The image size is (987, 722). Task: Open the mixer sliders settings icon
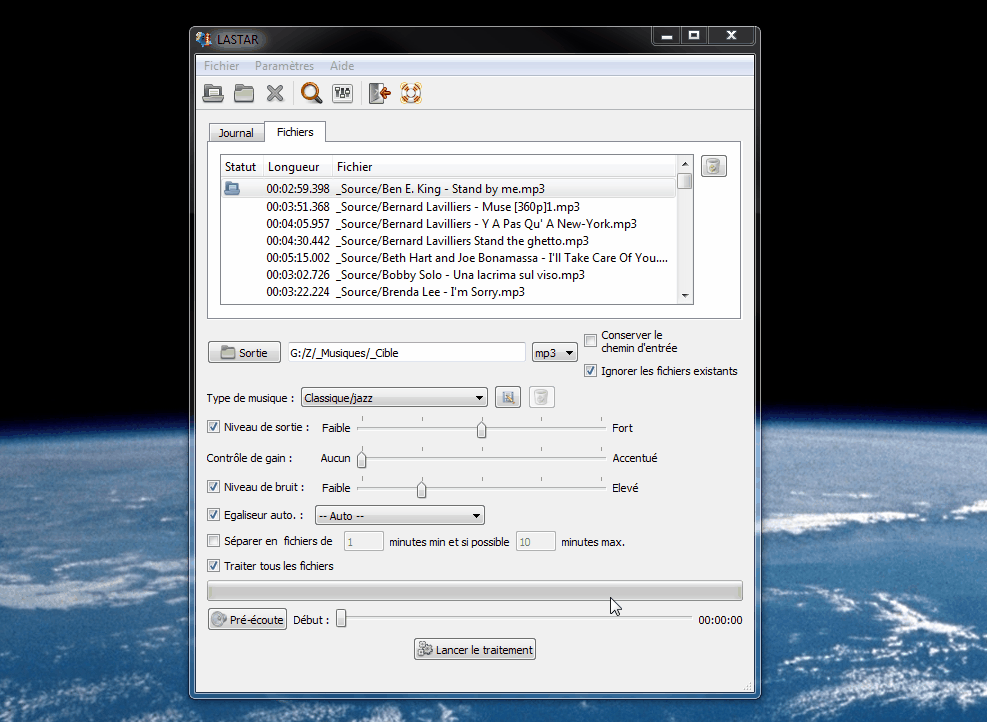(342, 94)
